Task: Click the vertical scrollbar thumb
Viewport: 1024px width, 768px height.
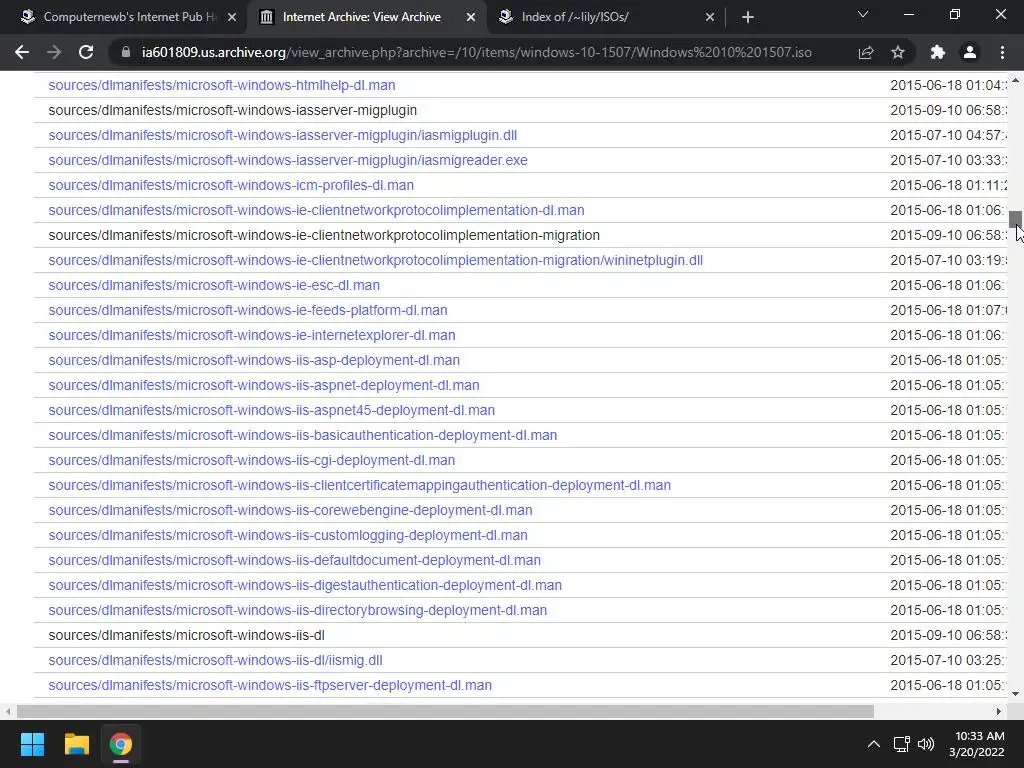Action: [x=1016, y=219]
